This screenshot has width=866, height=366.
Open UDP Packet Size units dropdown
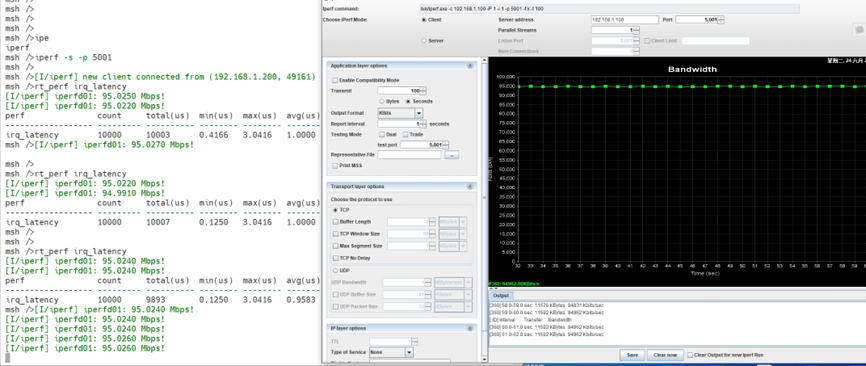[468, 307]
